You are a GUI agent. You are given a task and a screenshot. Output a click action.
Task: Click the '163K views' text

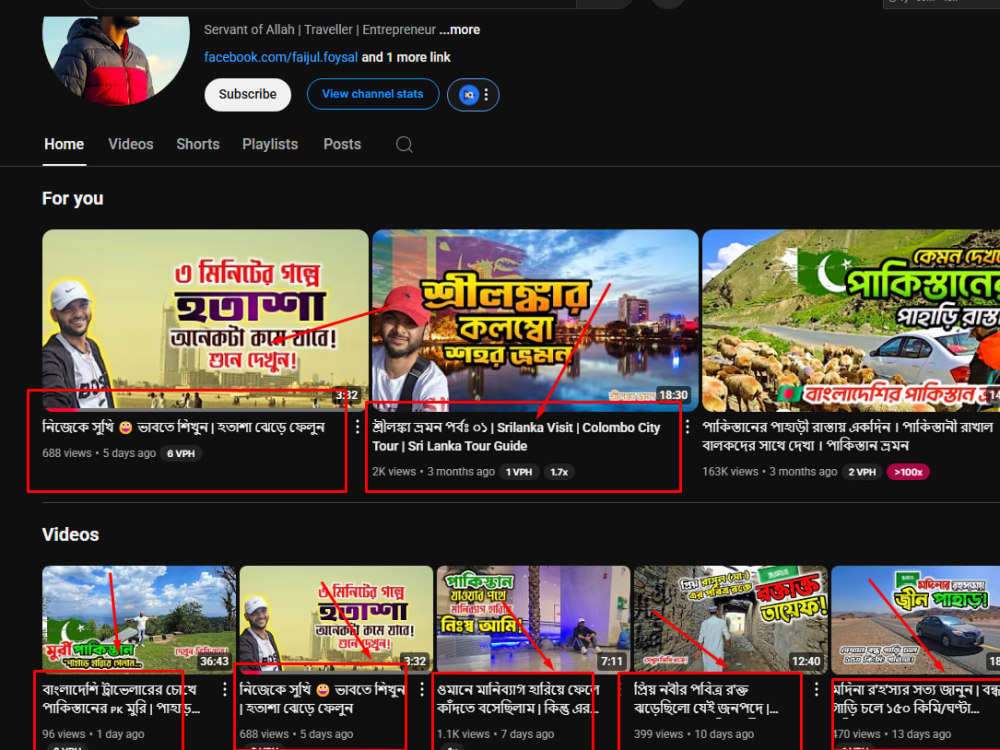tap(730, 472)
